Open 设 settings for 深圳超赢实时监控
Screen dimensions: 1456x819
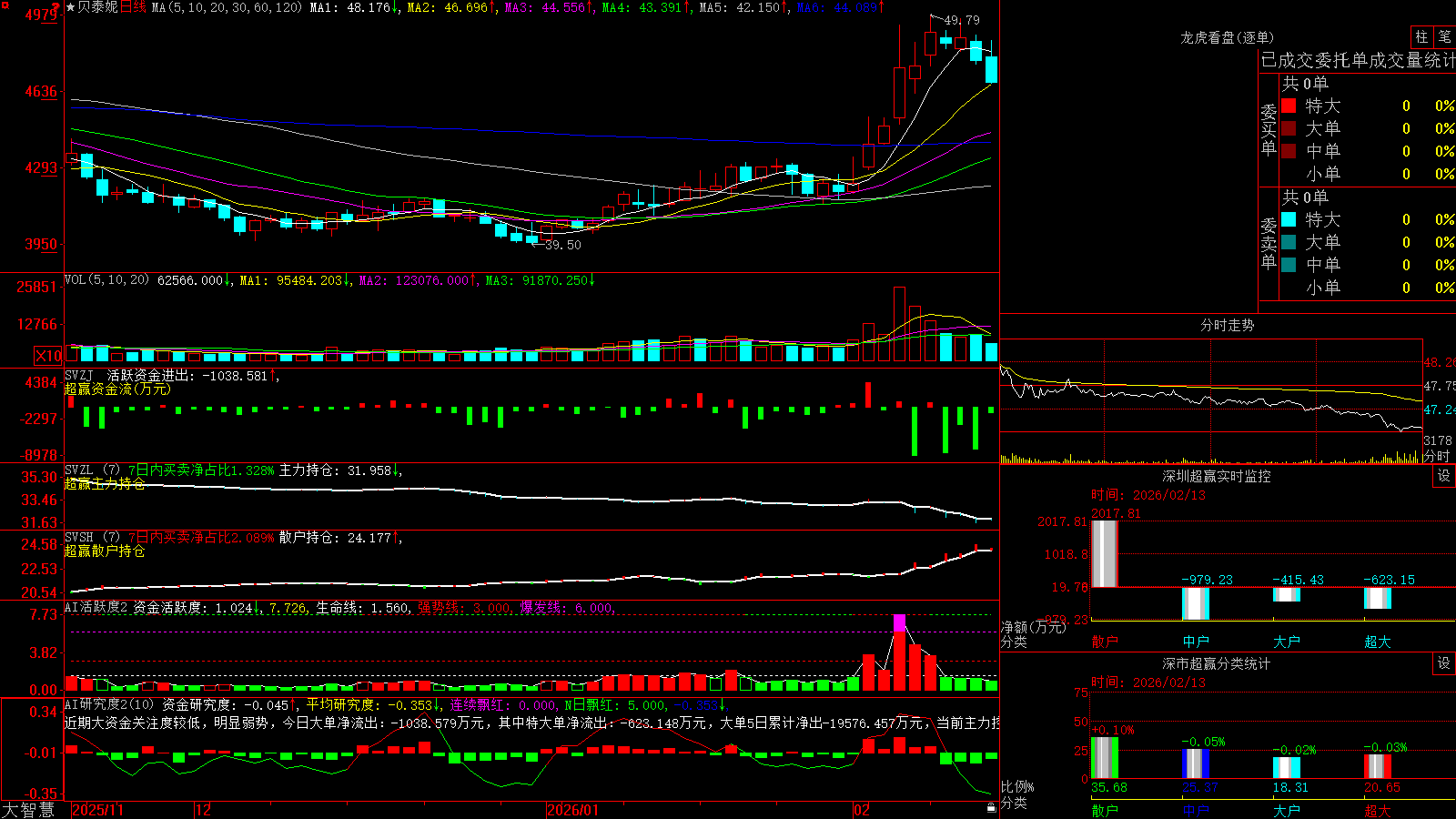[x=1444, y=476]
